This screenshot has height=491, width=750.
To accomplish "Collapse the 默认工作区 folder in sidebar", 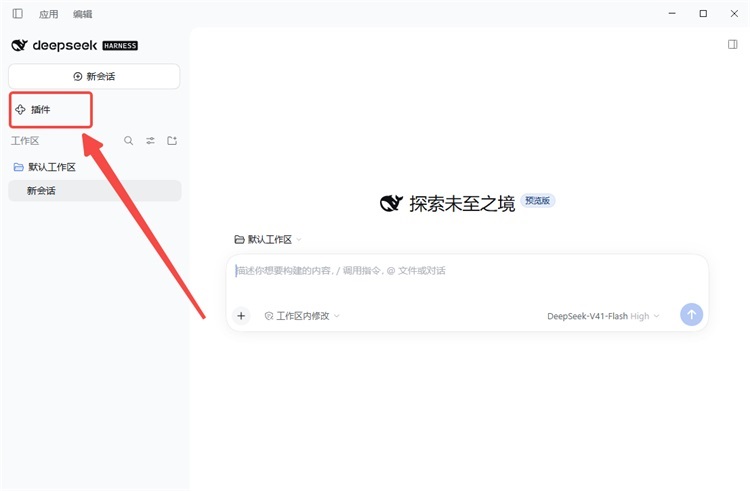I will (44, 167).
